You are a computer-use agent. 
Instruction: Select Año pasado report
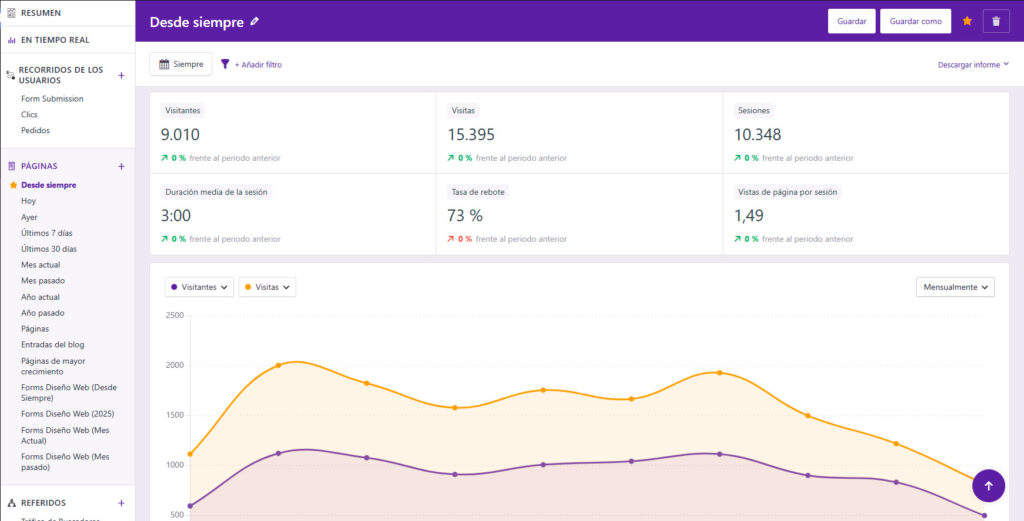(x=42, y=313)
